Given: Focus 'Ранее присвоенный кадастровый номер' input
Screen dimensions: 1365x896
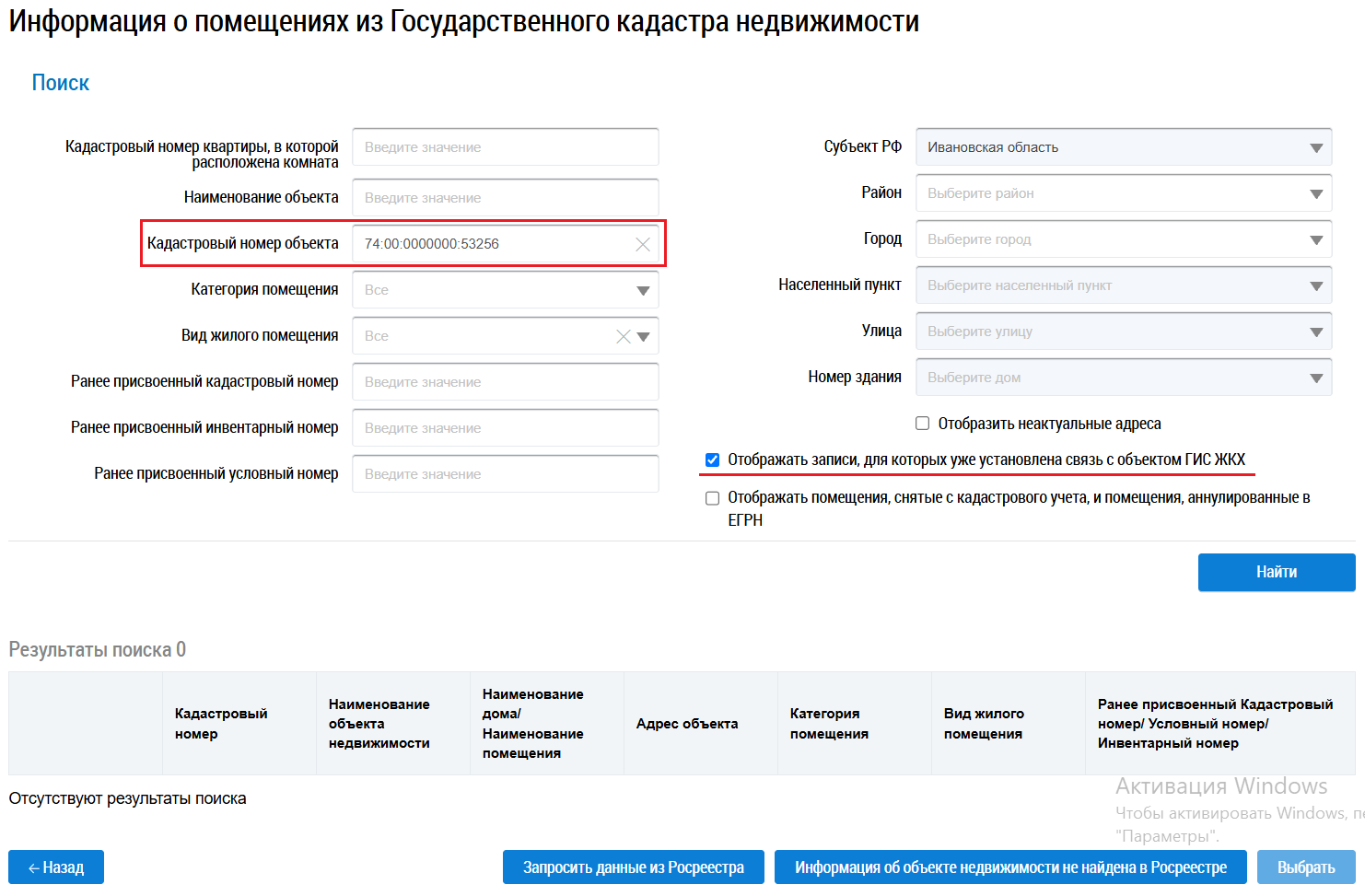Looking at the screenshot, I should click(x=506, y=382).
